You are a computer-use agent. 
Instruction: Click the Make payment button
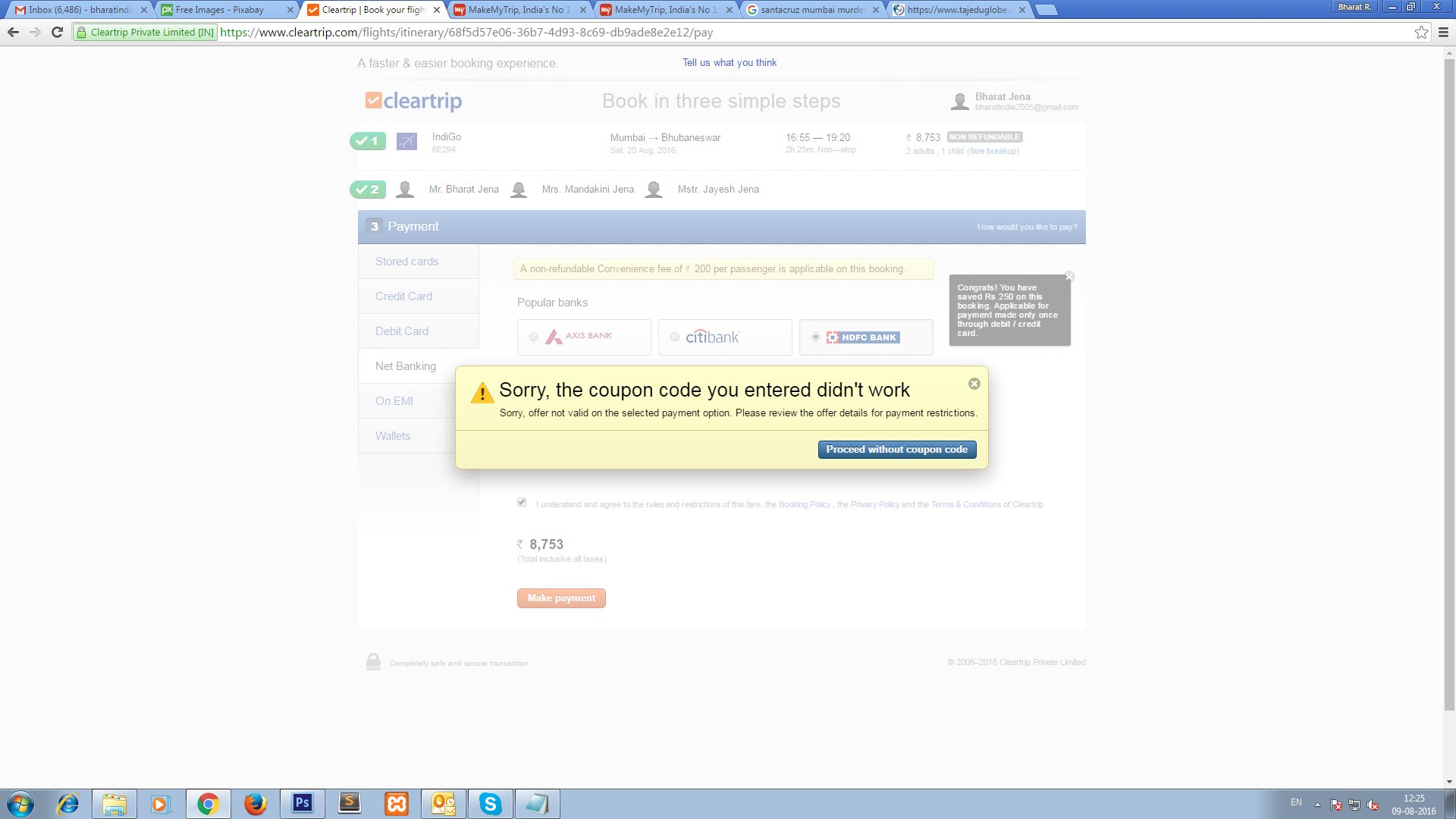tap(561, 598)
